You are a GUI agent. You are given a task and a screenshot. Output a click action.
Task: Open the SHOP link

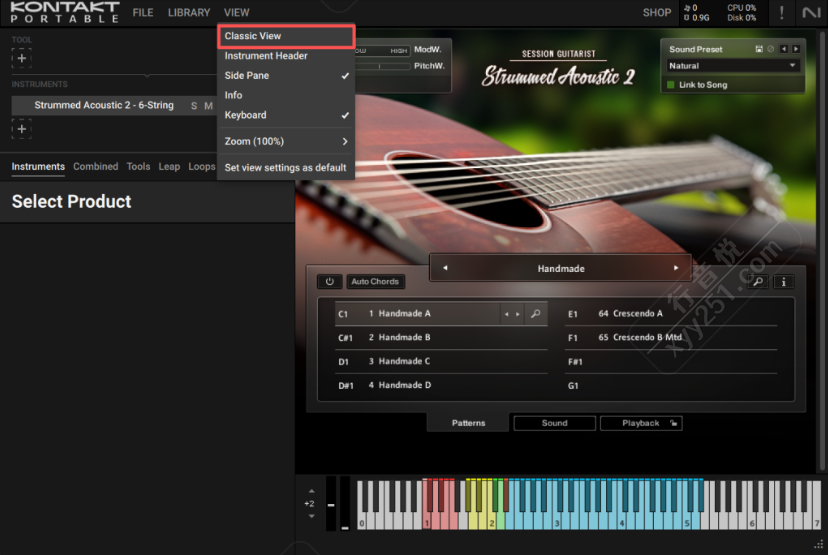coord(657,12)
